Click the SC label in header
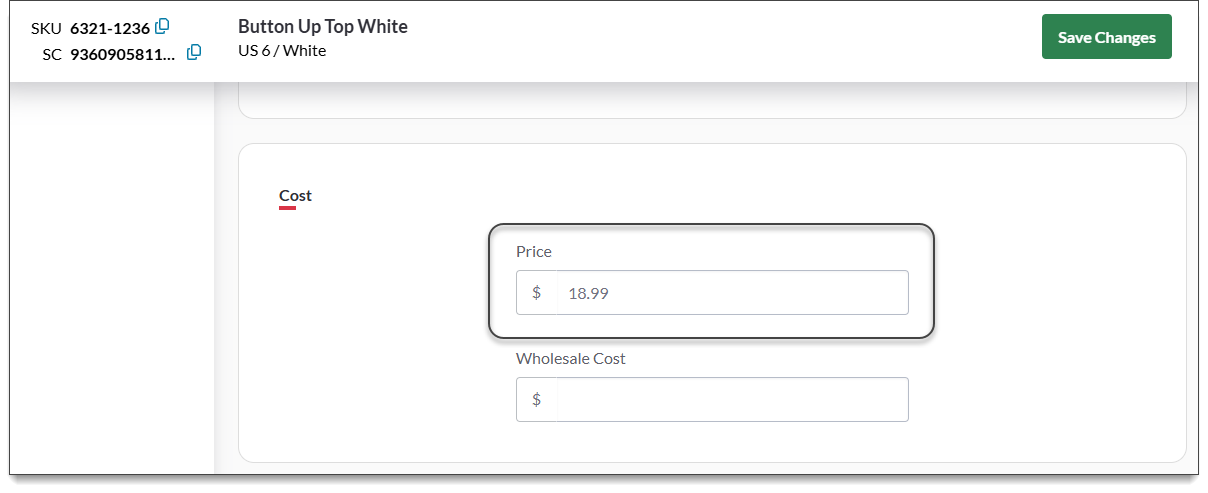The width and height of the screenshot is (1208, 493). pyautogui.click(x=52, y=54)
